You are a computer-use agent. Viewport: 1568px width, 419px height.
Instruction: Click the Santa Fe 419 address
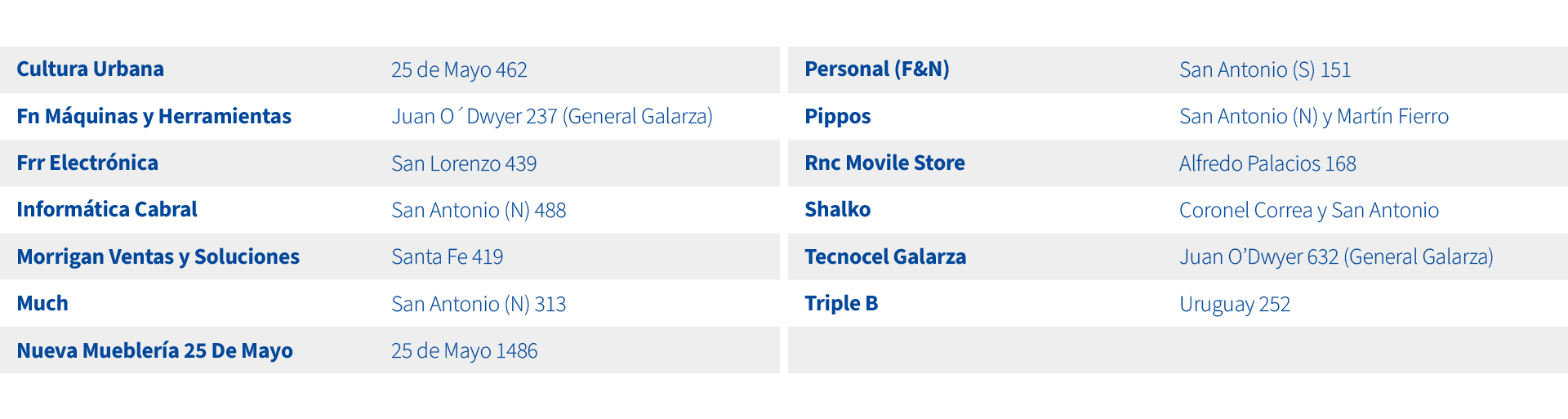click(x=447, y=257)
